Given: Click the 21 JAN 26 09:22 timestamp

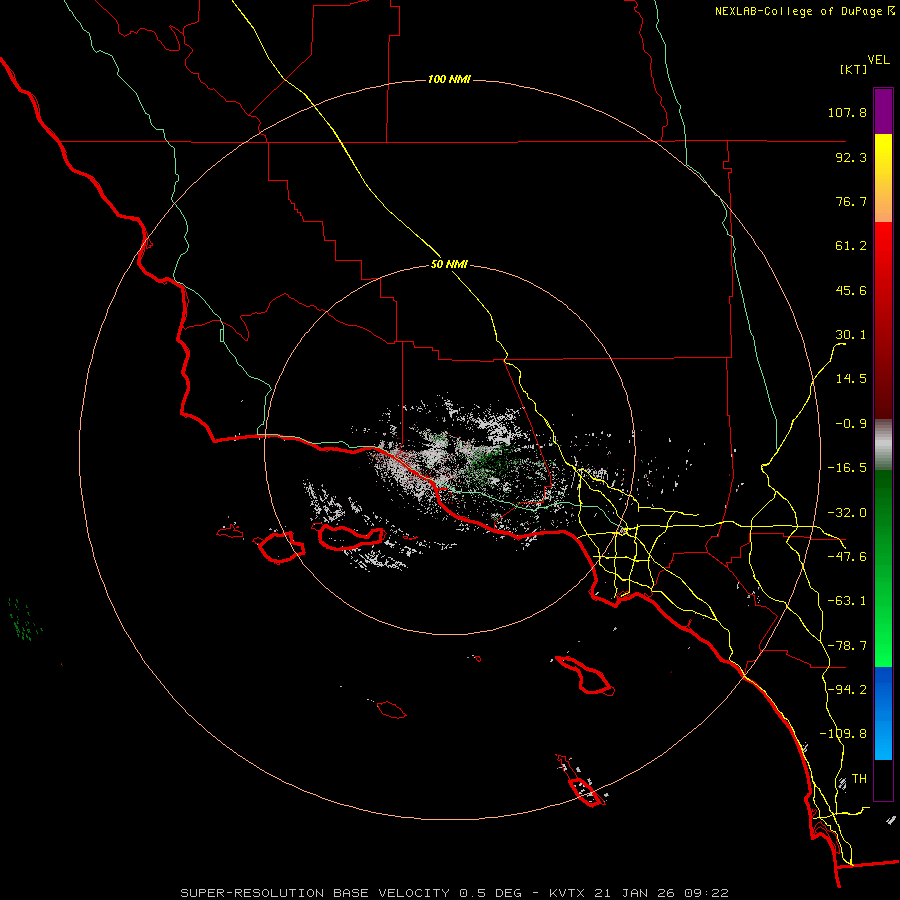Looking at the screenshot, I should point(661,893).
